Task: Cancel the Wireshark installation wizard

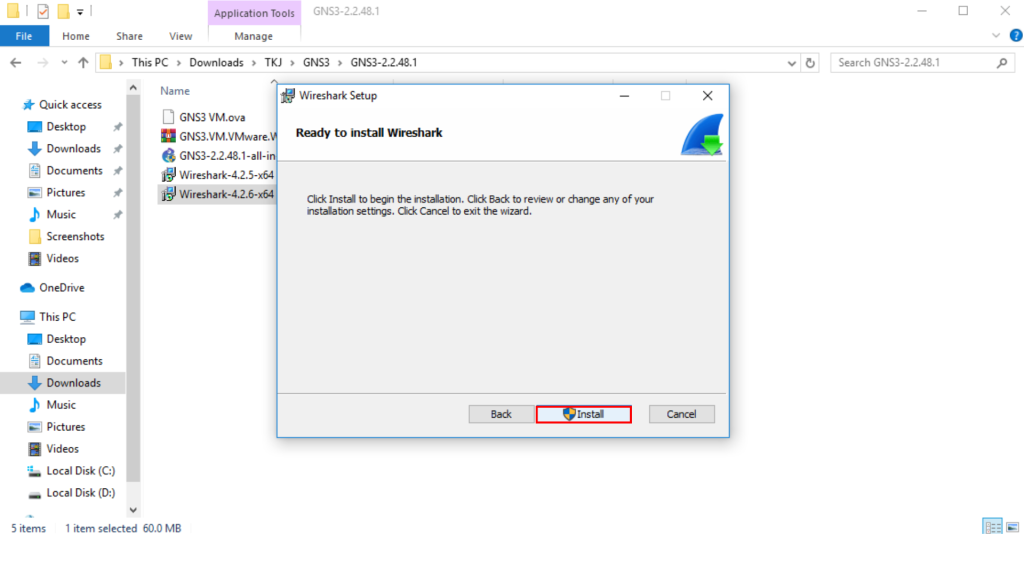Action: tap(681, 414)
